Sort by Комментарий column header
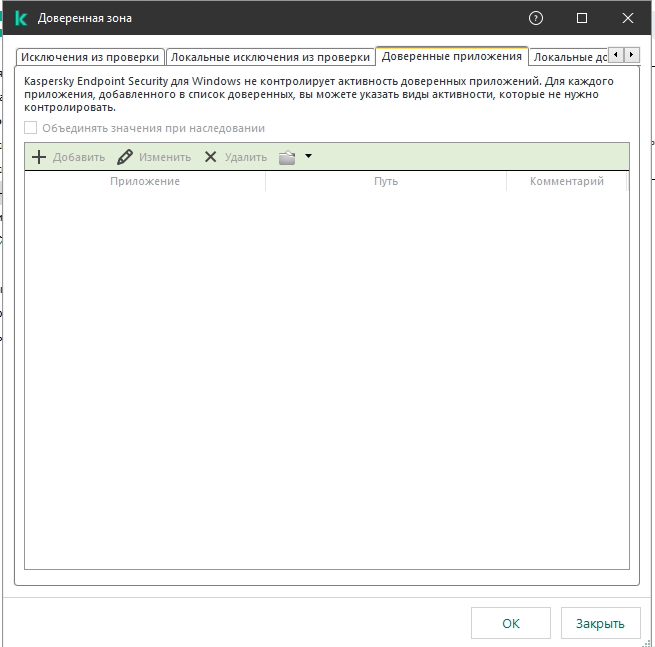 [x=567, y=181]
